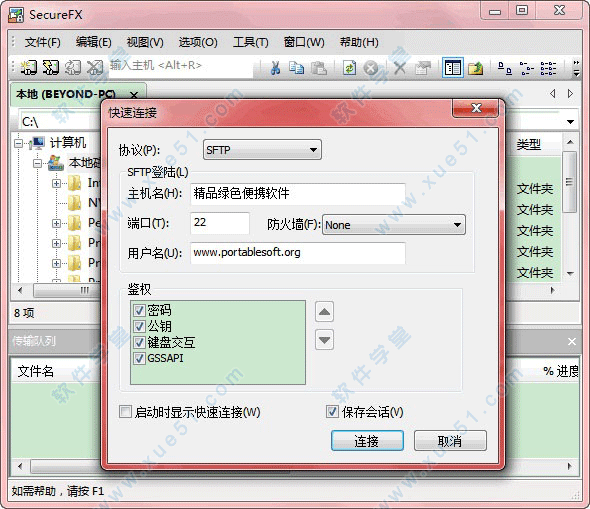Image resolution: width=590 pixels, height=509 pixels.
Task: Go to previous tab with left arrow
Action: pyautogui.click(x=552, y=93)
